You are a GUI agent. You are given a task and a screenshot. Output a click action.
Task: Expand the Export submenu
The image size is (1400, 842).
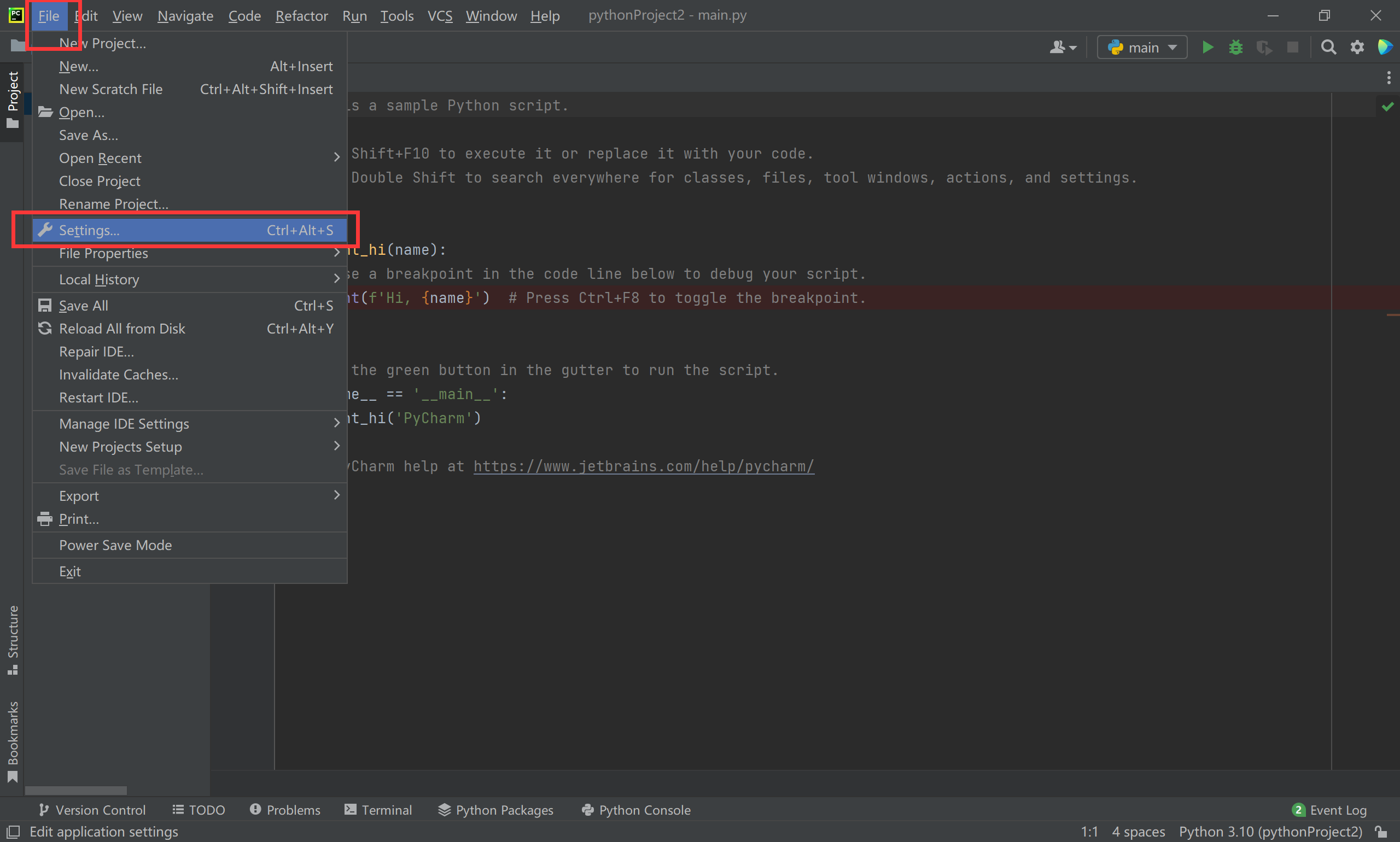point(79,495)
